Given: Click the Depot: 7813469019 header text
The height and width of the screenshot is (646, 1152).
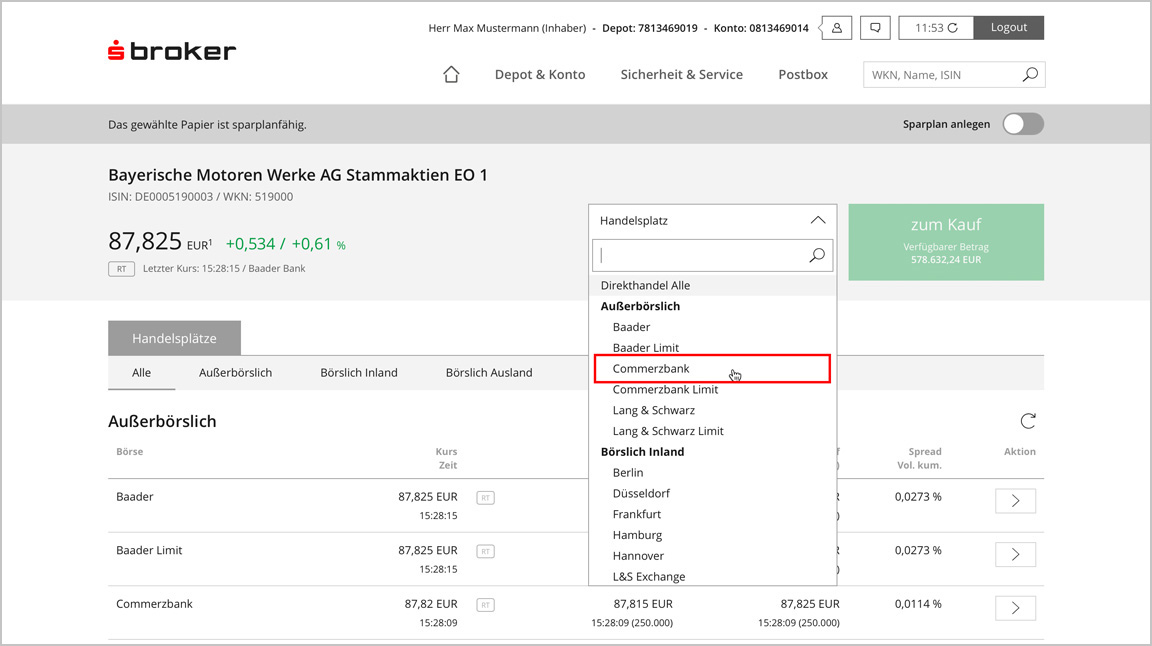Looking at the screenshot, I should pyautogui.click(x=649, y=28).
